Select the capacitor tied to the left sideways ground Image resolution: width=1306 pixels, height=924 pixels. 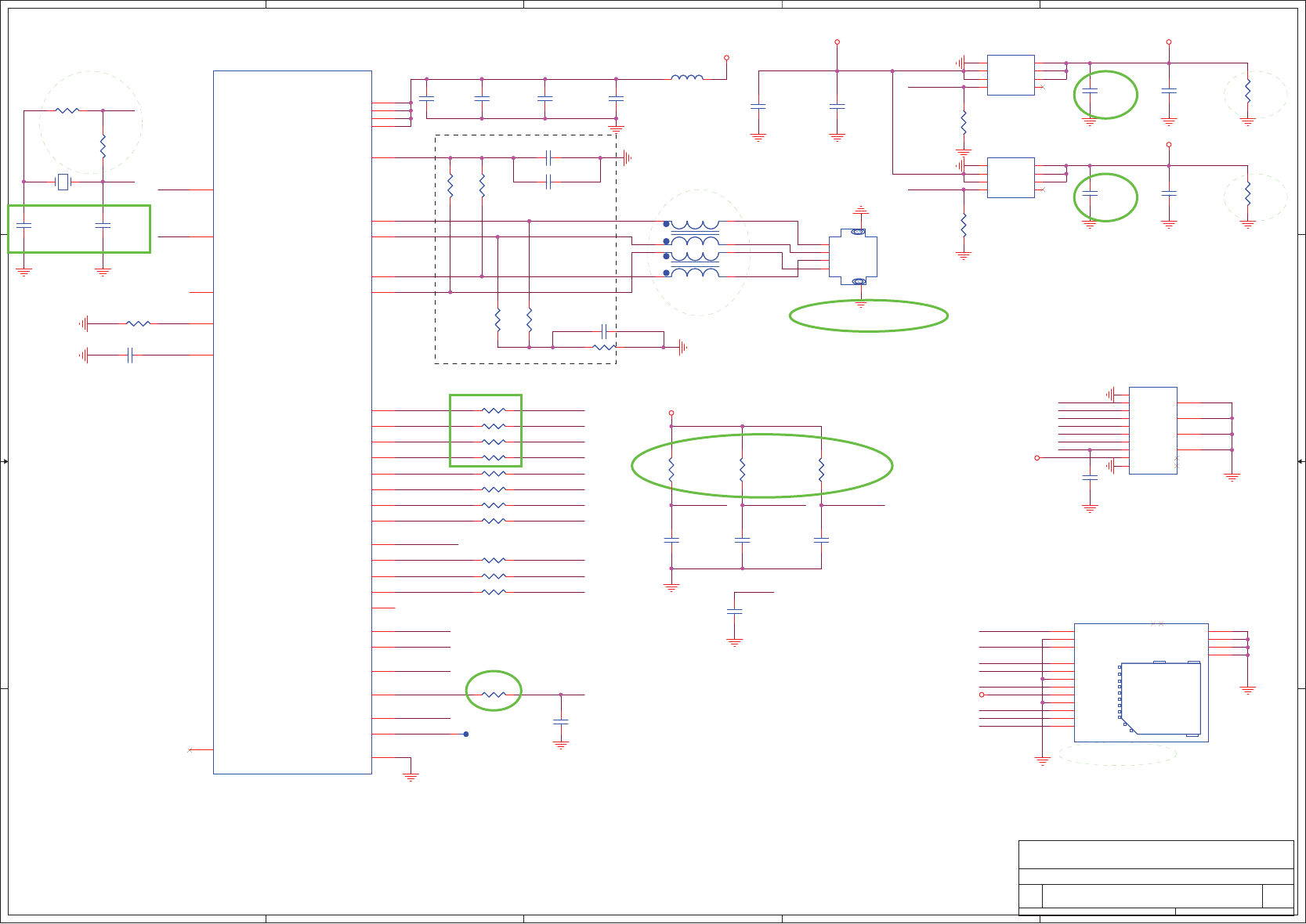(131, 356)
